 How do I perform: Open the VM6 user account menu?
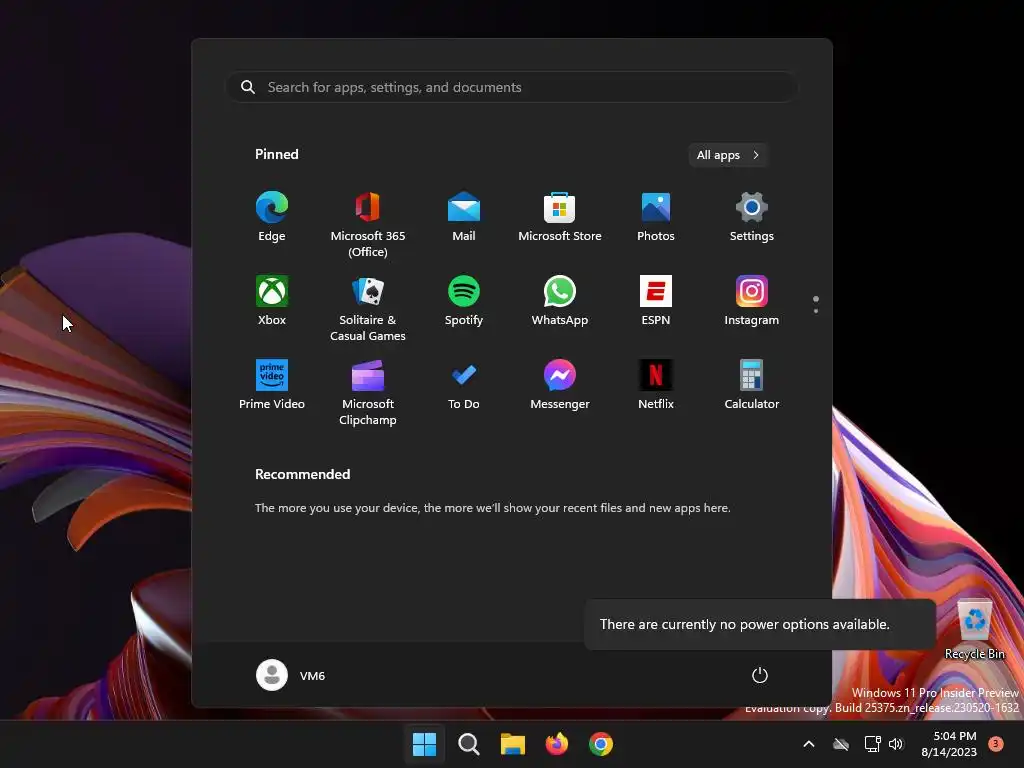tap(291, 675)
